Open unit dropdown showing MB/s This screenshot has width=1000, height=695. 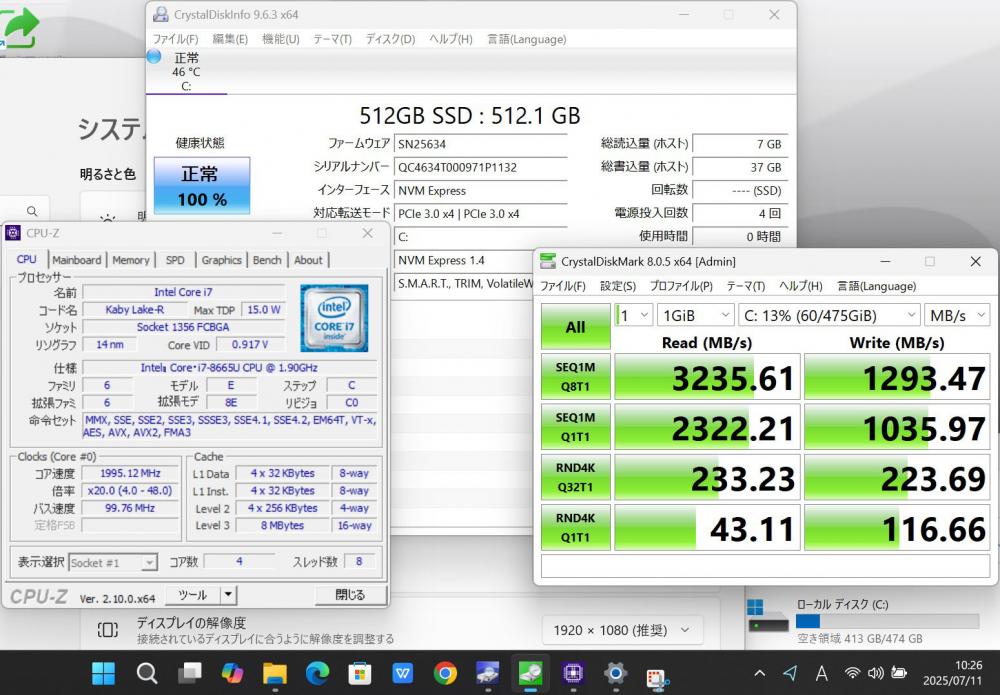click(958, 315)
